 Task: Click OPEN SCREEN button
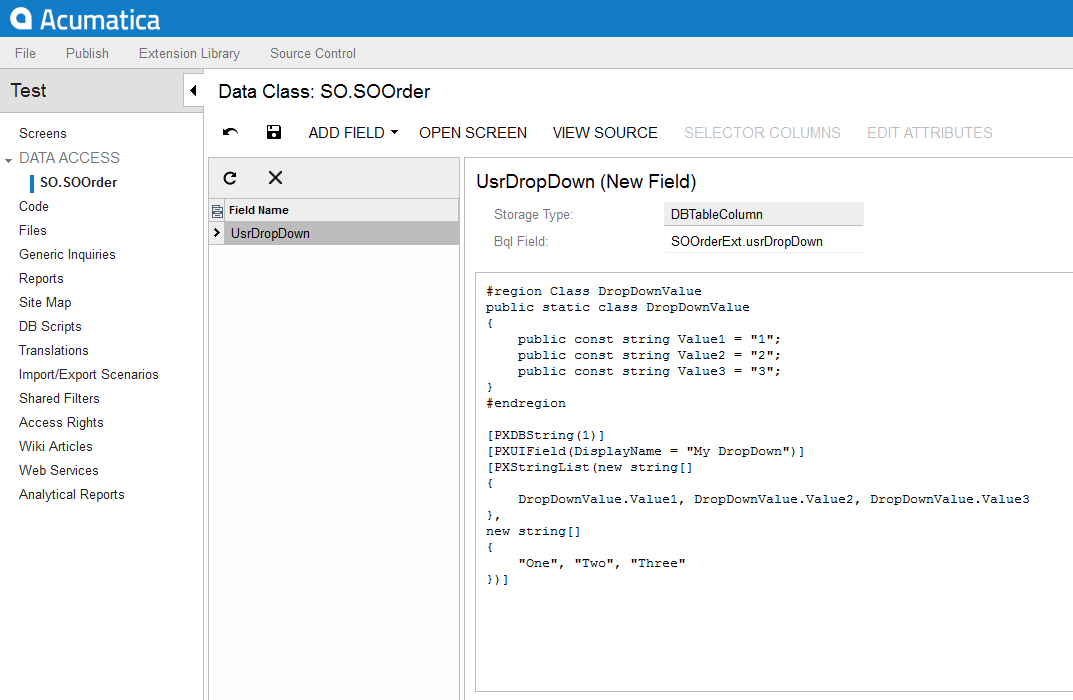click(473, 133)
